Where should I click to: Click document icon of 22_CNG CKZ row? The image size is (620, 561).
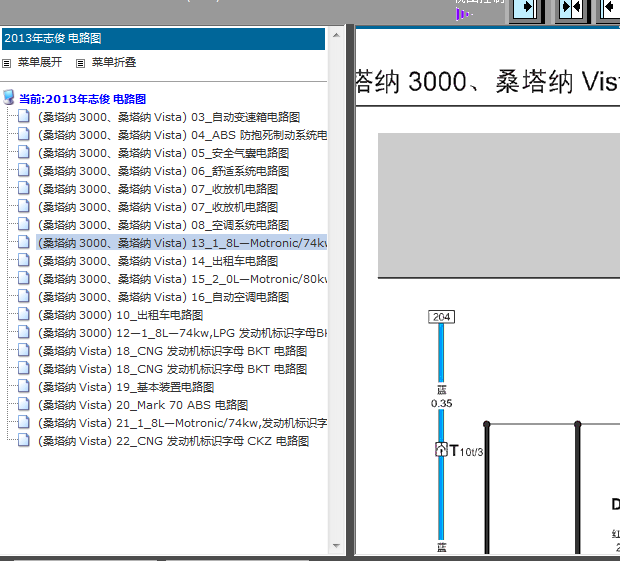24,440
